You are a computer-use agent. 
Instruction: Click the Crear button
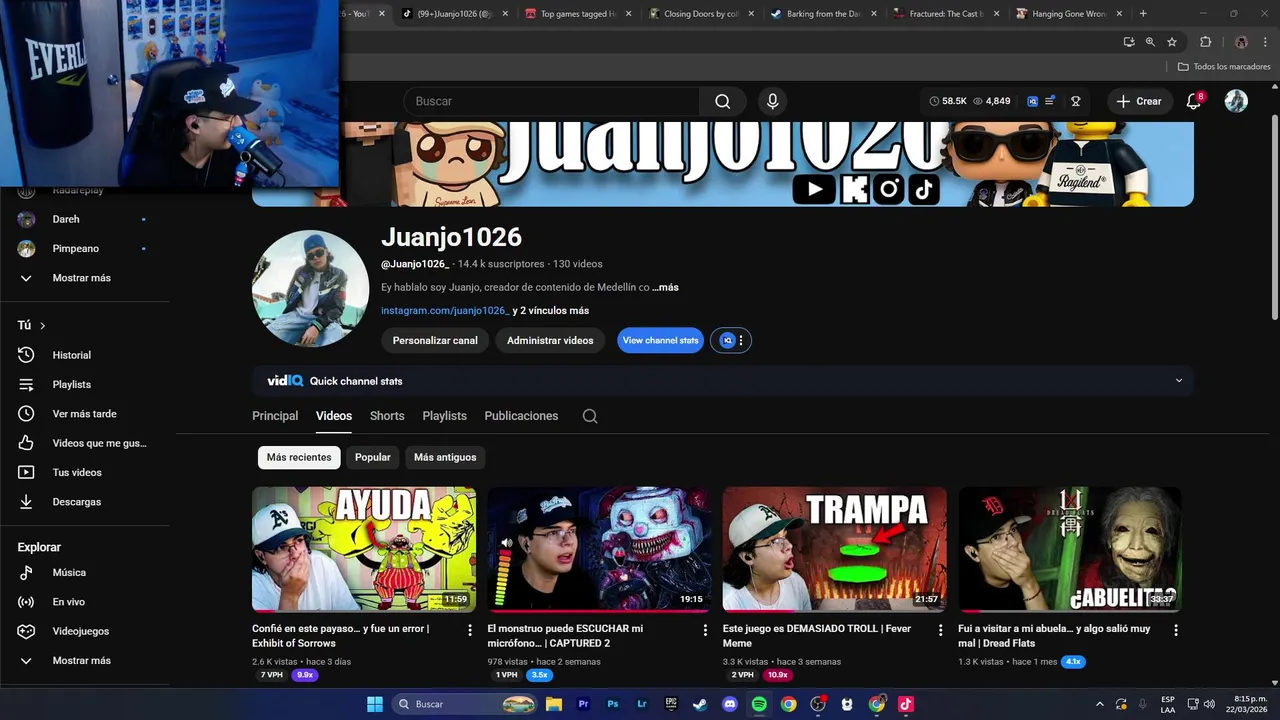click(1140, 101)
